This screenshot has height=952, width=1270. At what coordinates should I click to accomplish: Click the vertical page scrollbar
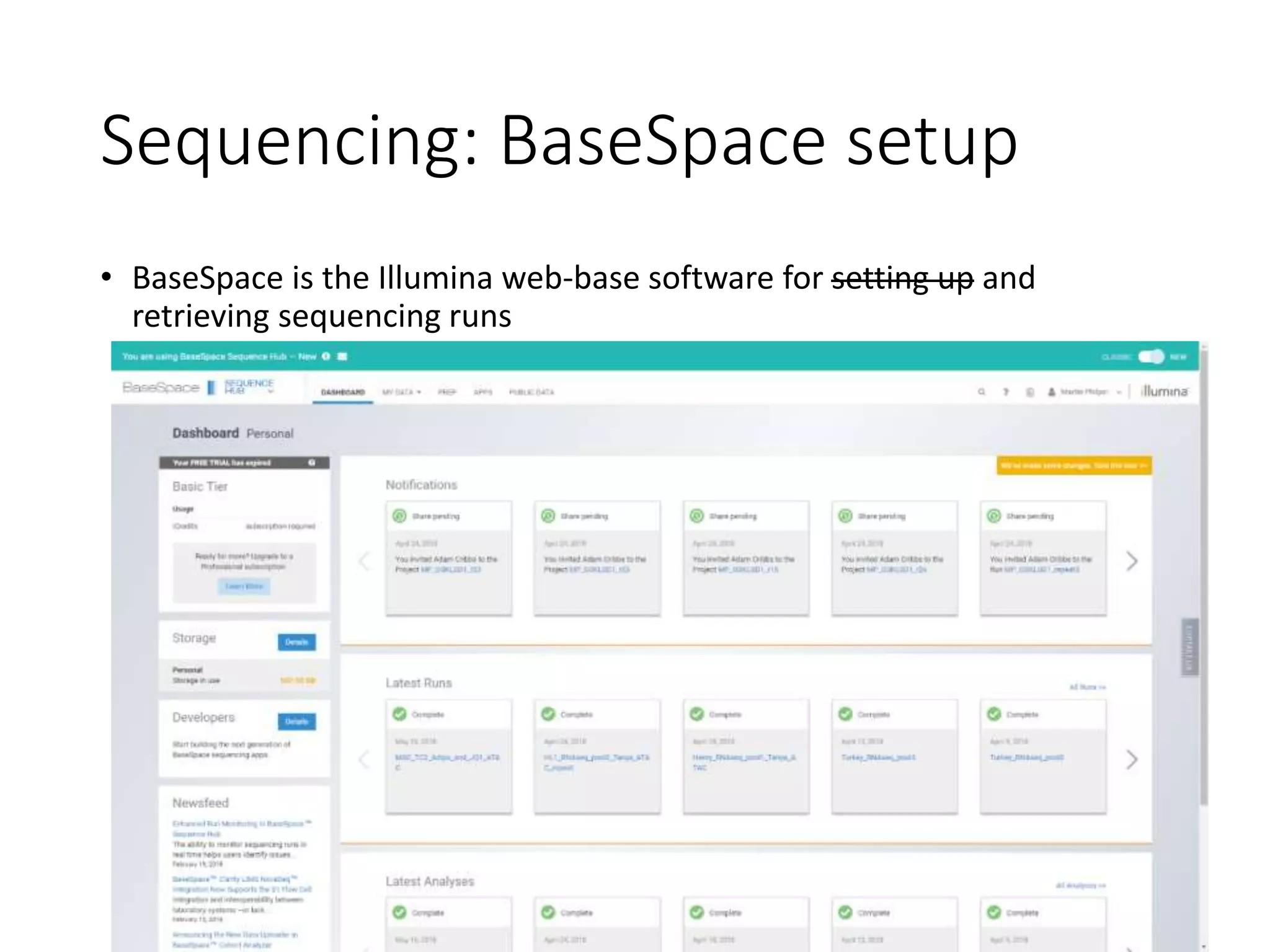pos(1204,576)
